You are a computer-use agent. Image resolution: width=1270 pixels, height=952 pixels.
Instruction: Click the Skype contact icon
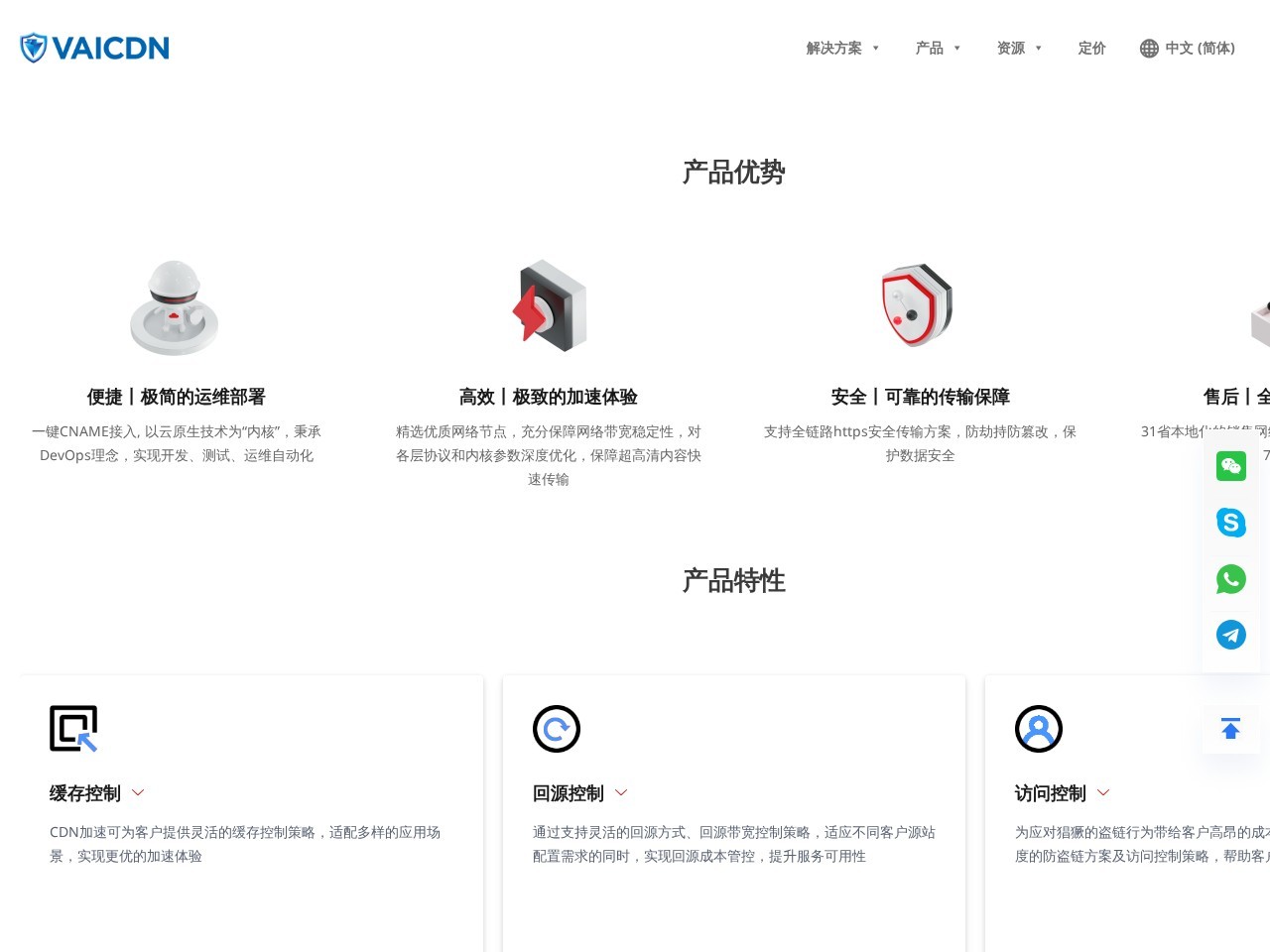coord(1231,523)
